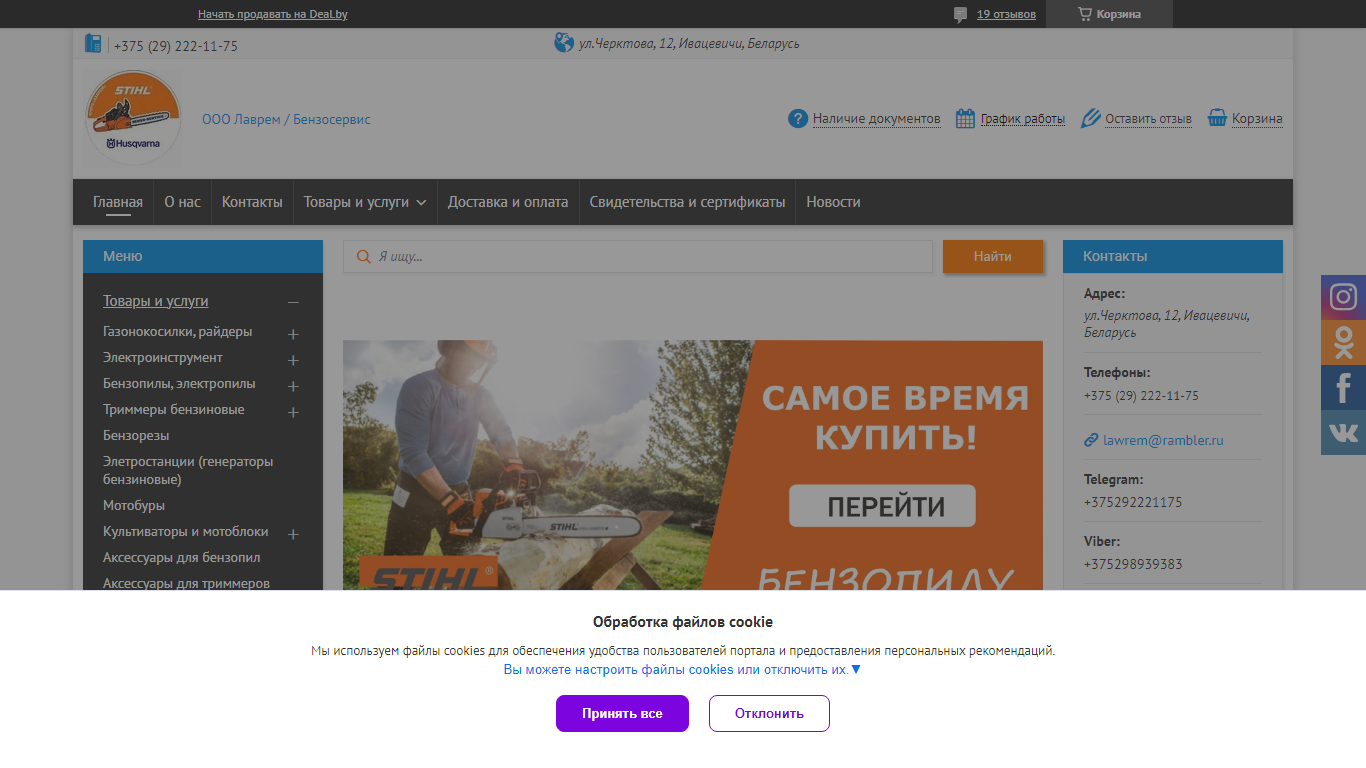Click the Найти search button
Screen dimensions: 1366x768
click(993, 257)
